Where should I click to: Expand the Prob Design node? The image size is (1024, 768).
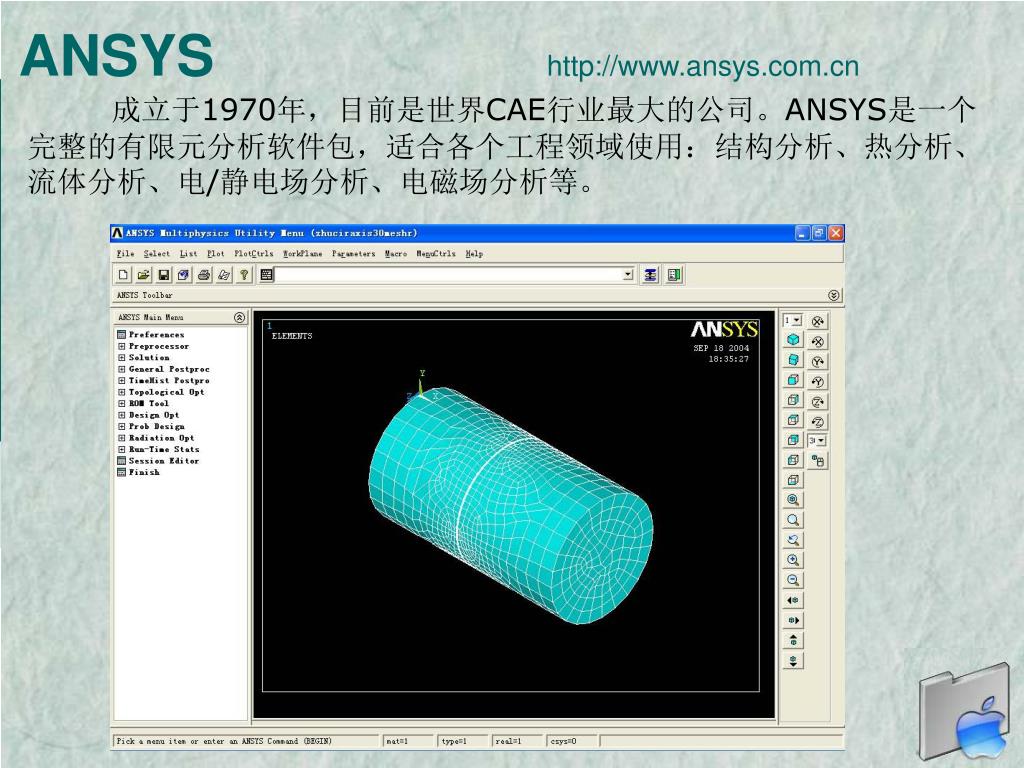[x=121, y=426]
